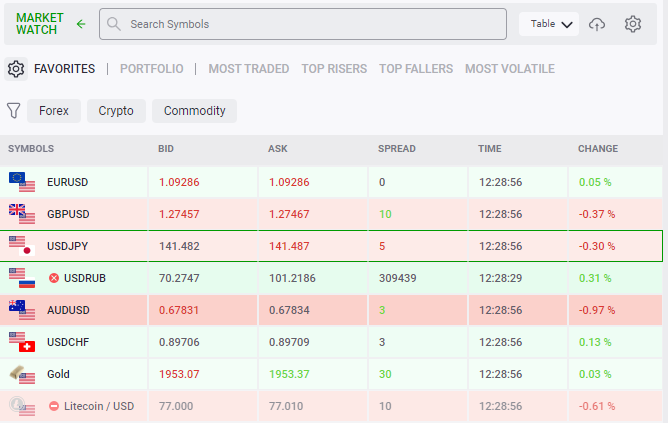This screenshot has height=423, width=668.
Task: Filter by Crypto
Action: click(x=116, y=111)
